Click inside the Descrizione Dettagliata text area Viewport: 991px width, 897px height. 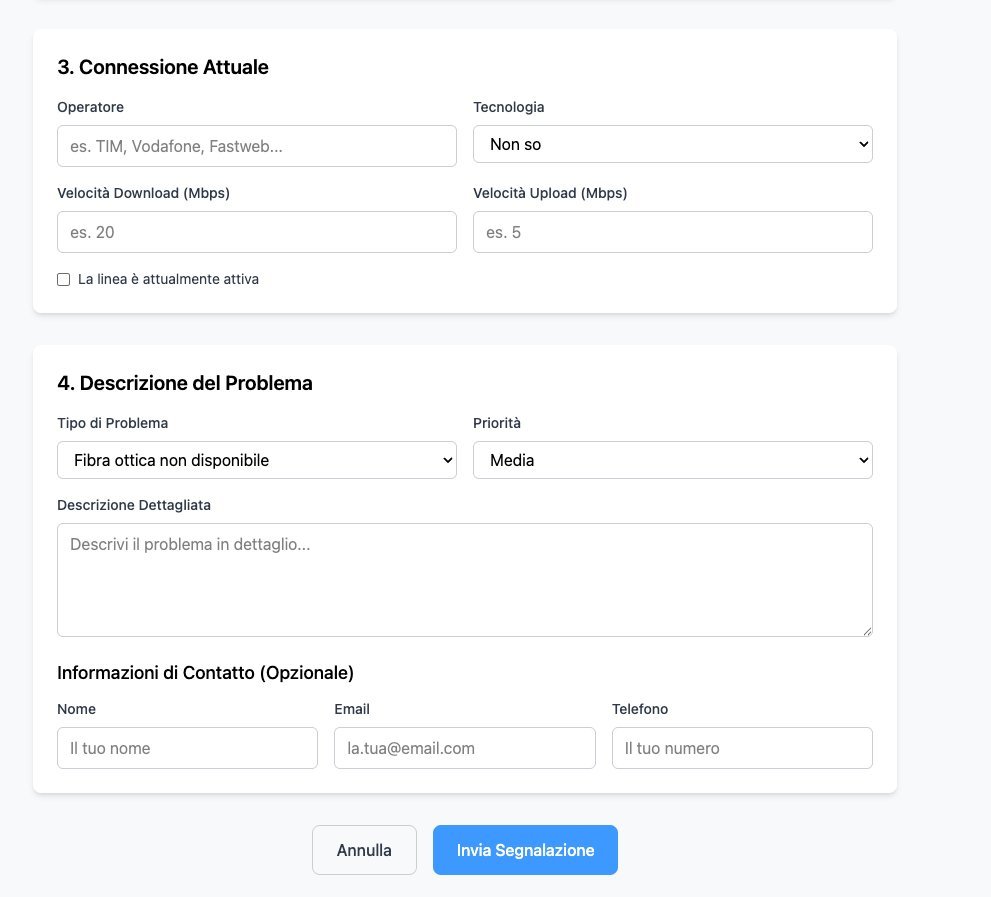click(464, 579)
